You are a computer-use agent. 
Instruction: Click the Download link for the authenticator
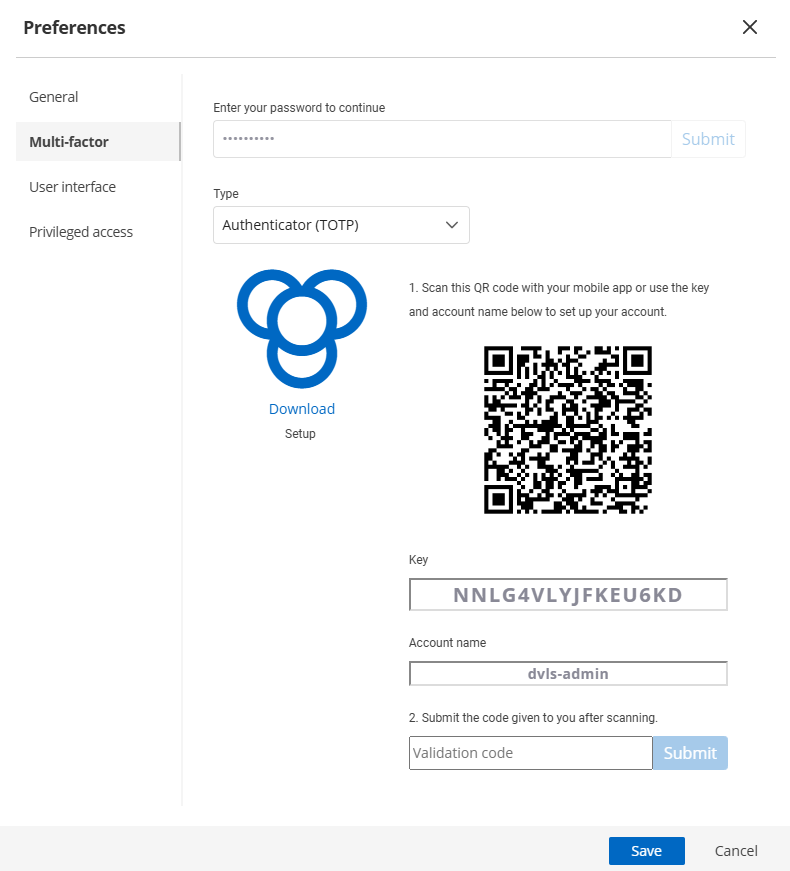(x=301, y=409)
